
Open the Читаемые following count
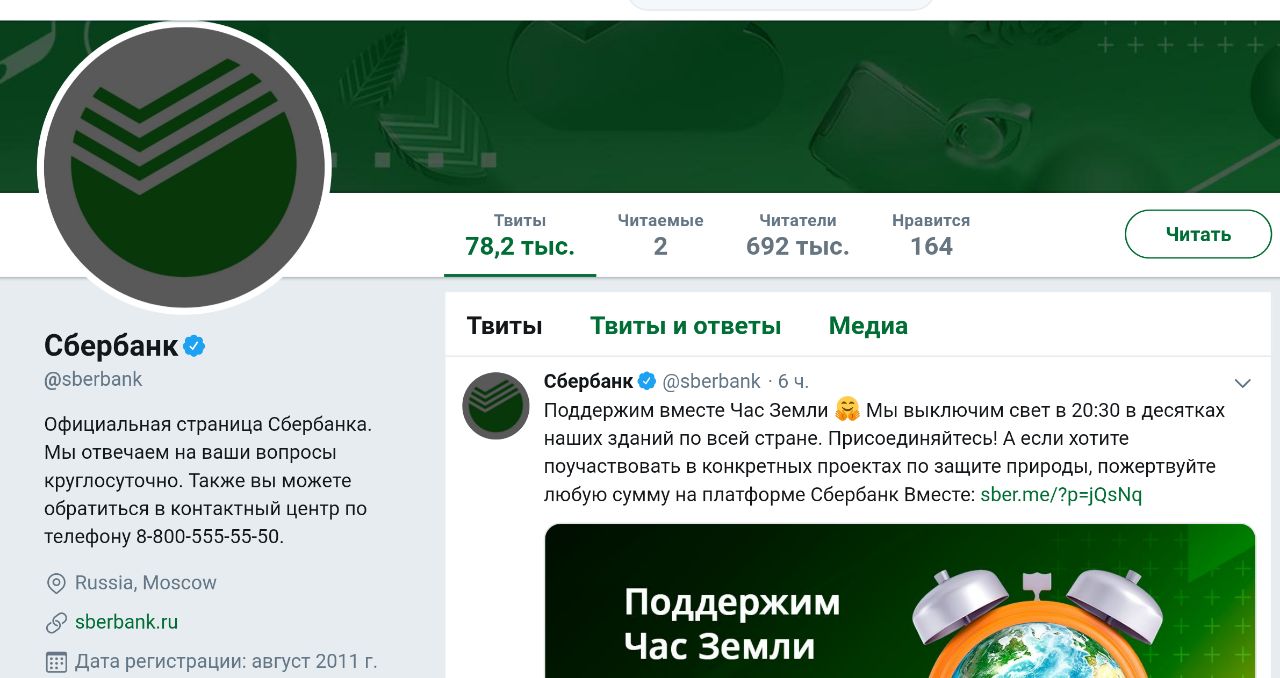point(660,235)
